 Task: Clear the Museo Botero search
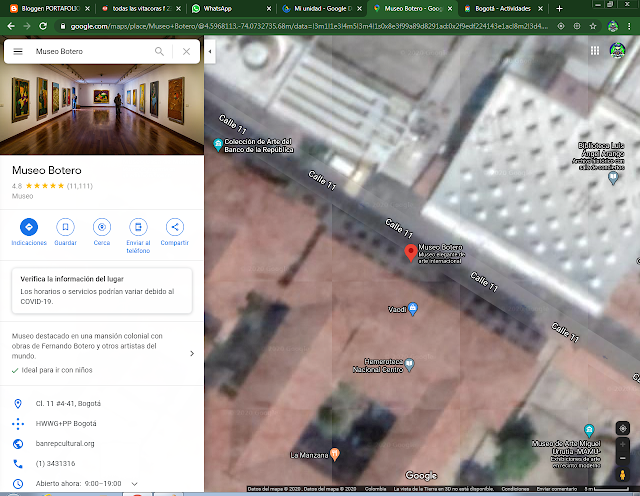click(x=186, y=51)
